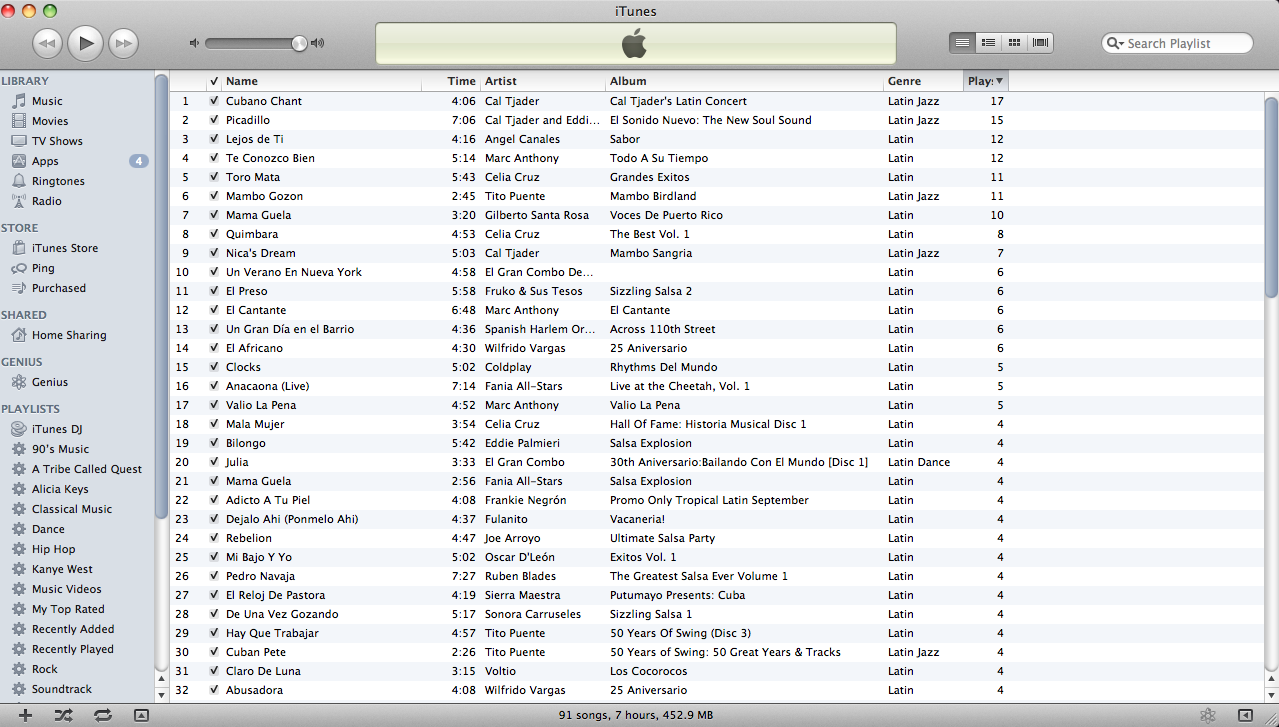Go back to the previous track
1279x727 pixels.
pos(48,42)
